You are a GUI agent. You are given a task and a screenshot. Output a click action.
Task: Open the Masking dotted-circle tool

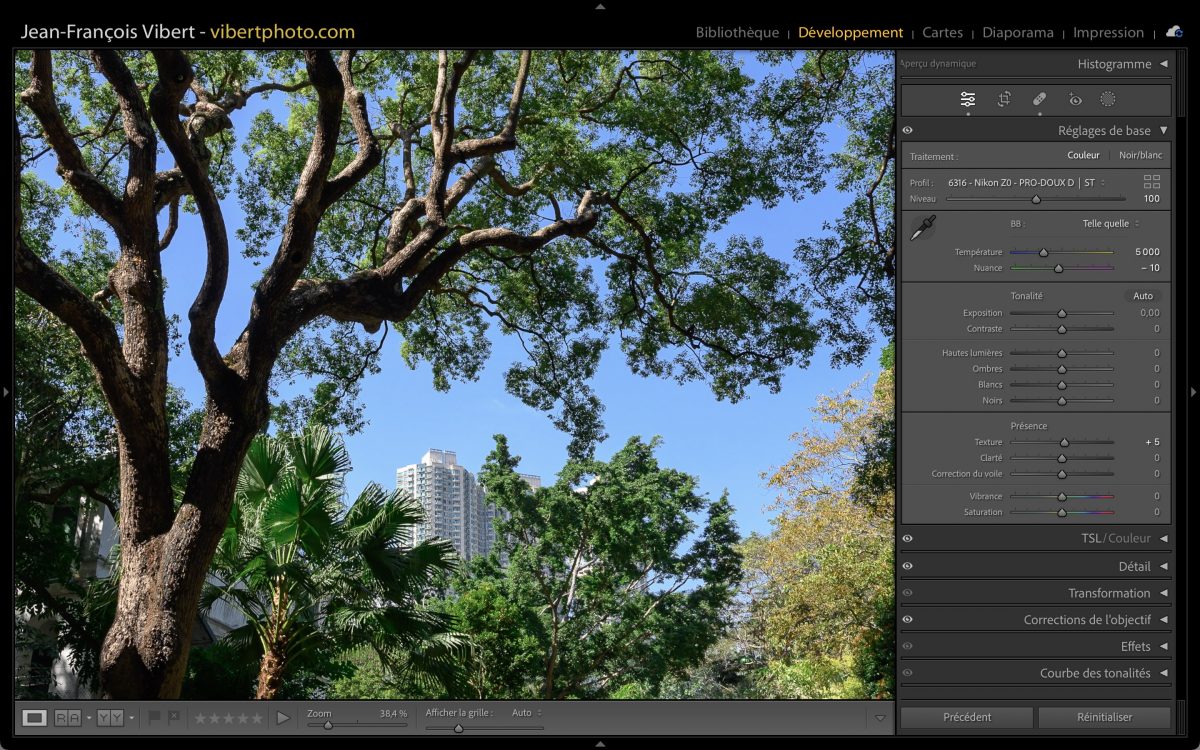[1108, 99]
